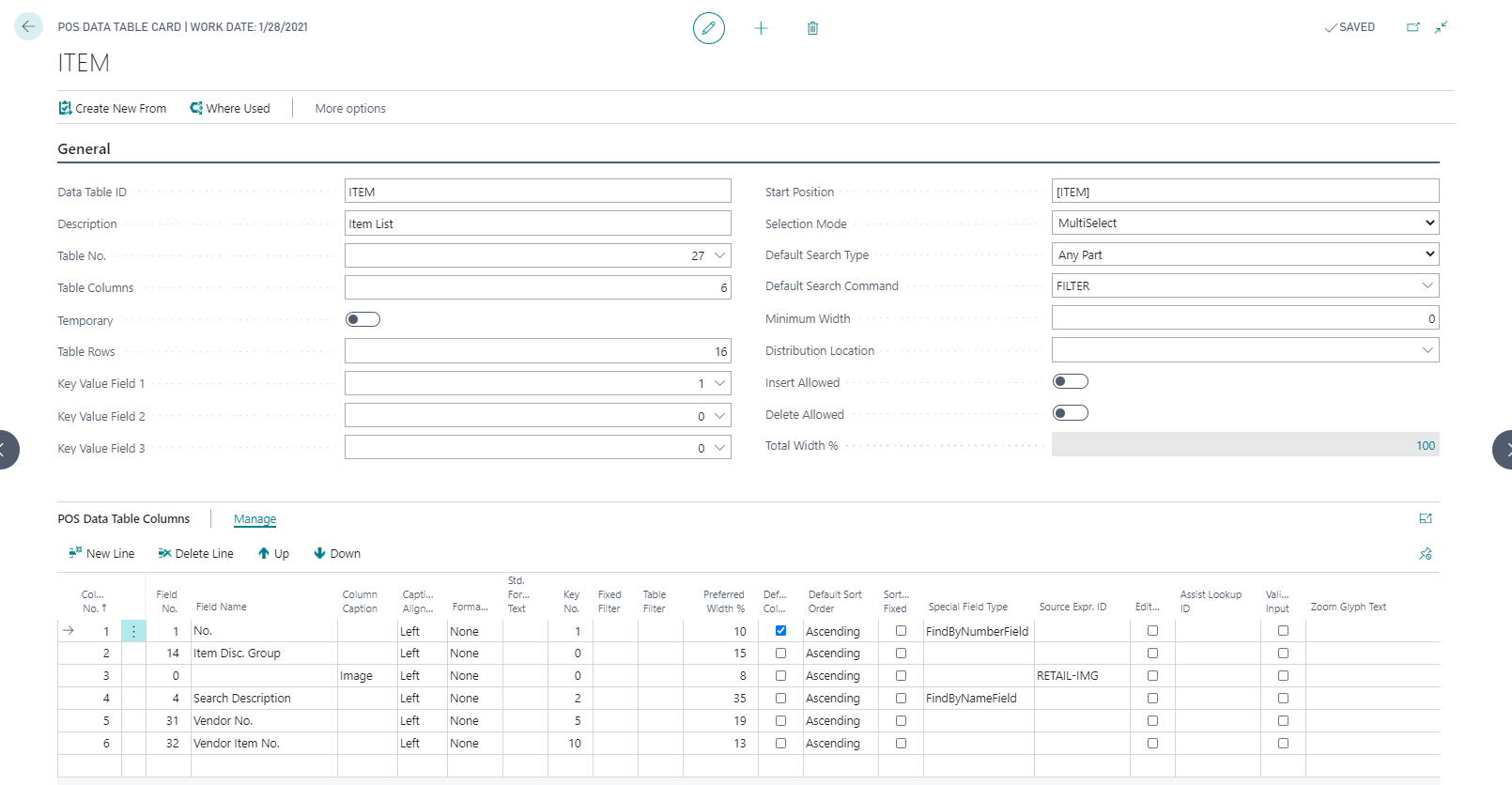Toggle the Temporary switch
Image resolution: width=1512 pixels, height=785 pixels.
point(363,319)
